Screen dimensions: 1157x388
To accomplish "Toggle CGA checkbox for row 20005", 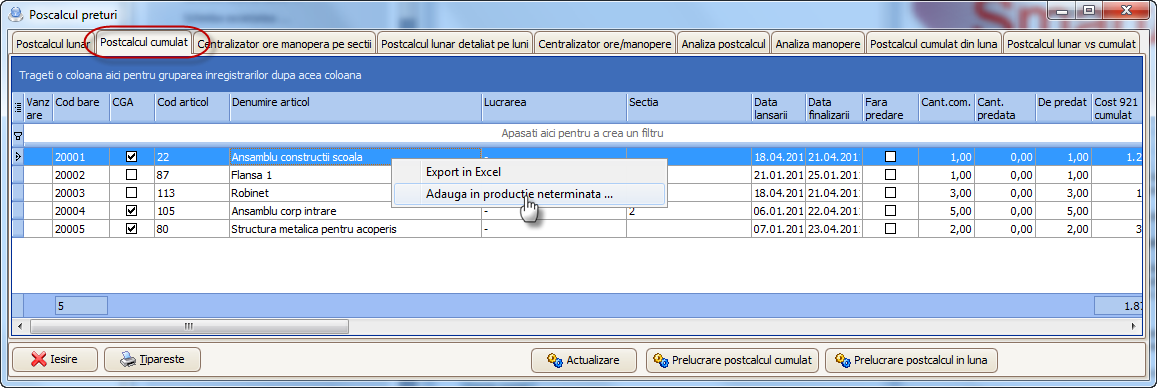I will point(131,229).
